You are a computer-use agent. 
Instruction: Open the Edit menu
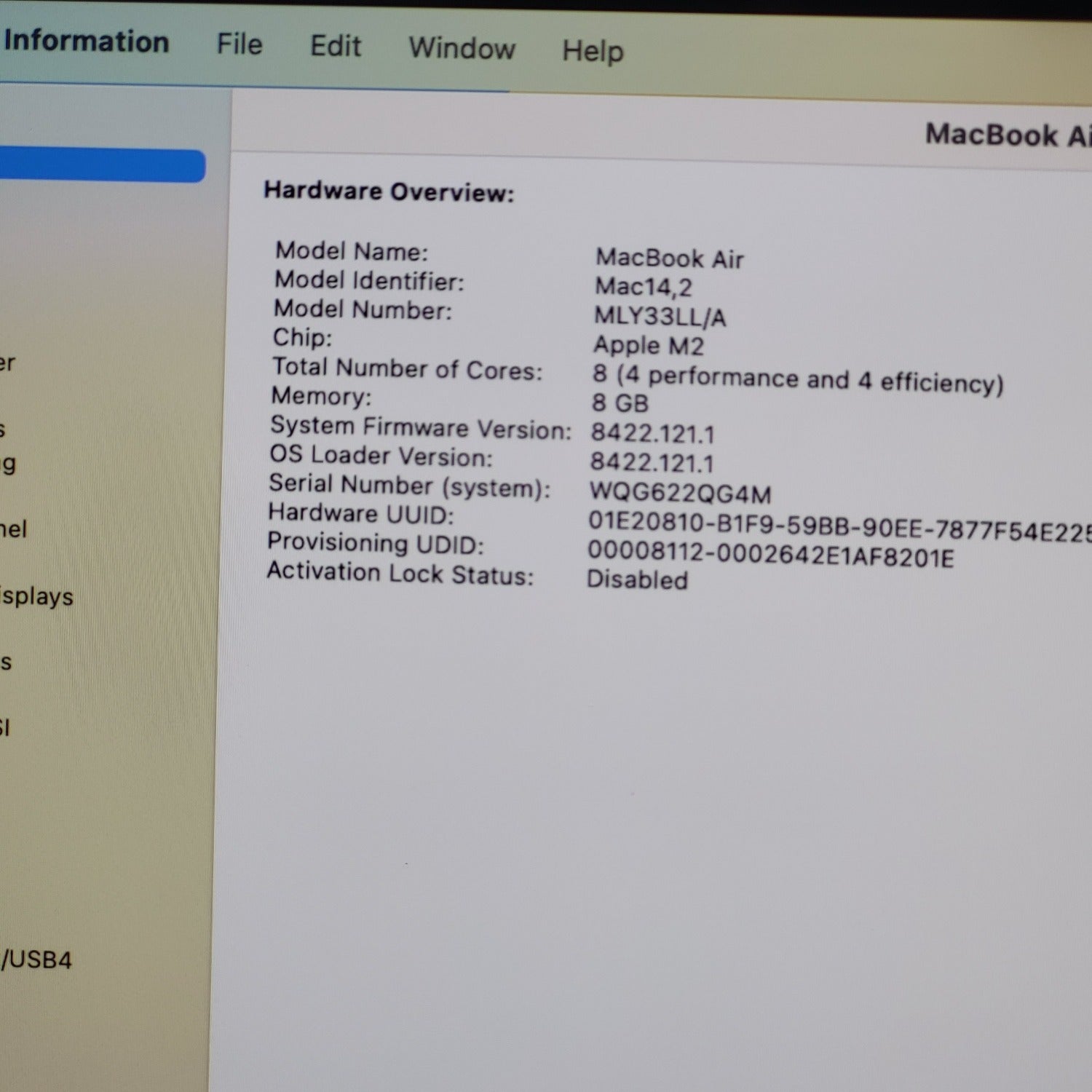point(336,46)
